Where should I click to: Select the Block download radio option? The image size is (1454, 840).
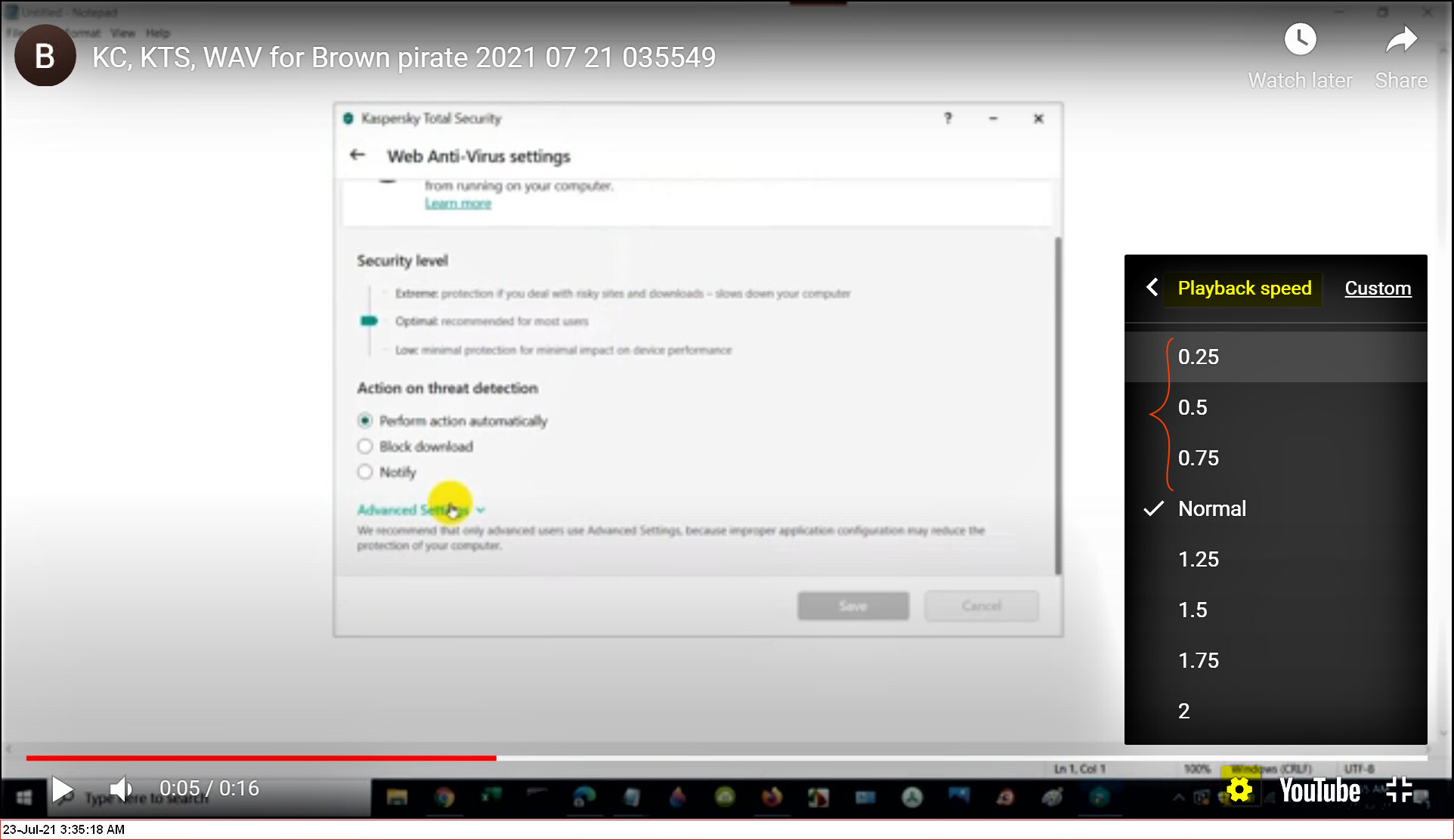(x=365, y=446)
